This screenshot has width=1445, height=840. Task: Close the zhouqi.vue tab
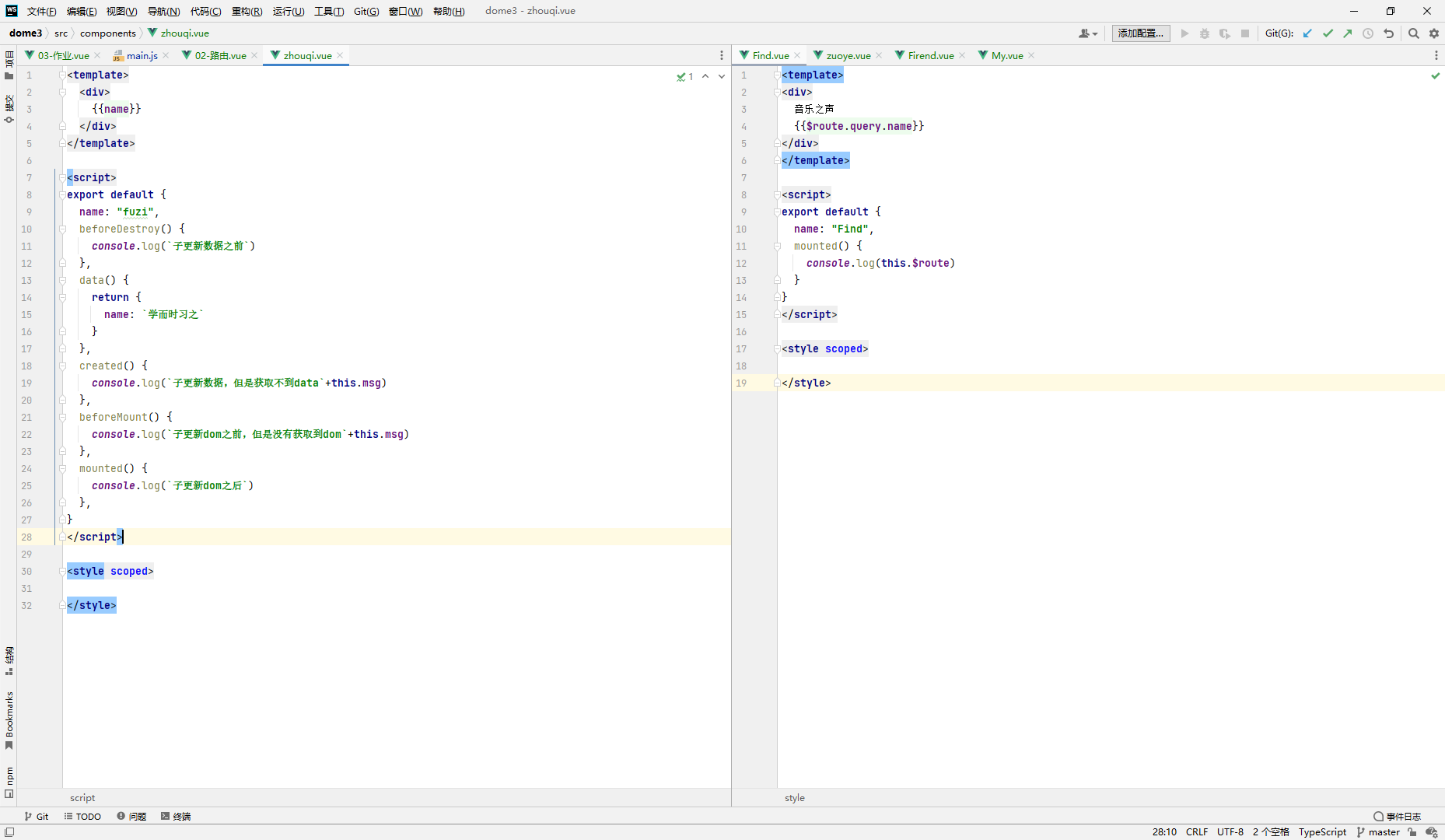pos(340,55)
